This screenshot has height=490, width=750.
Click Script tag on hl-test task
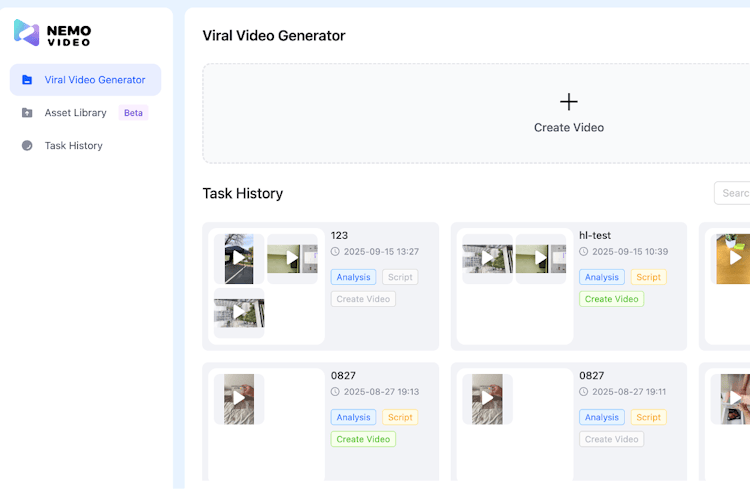point(648,277)
